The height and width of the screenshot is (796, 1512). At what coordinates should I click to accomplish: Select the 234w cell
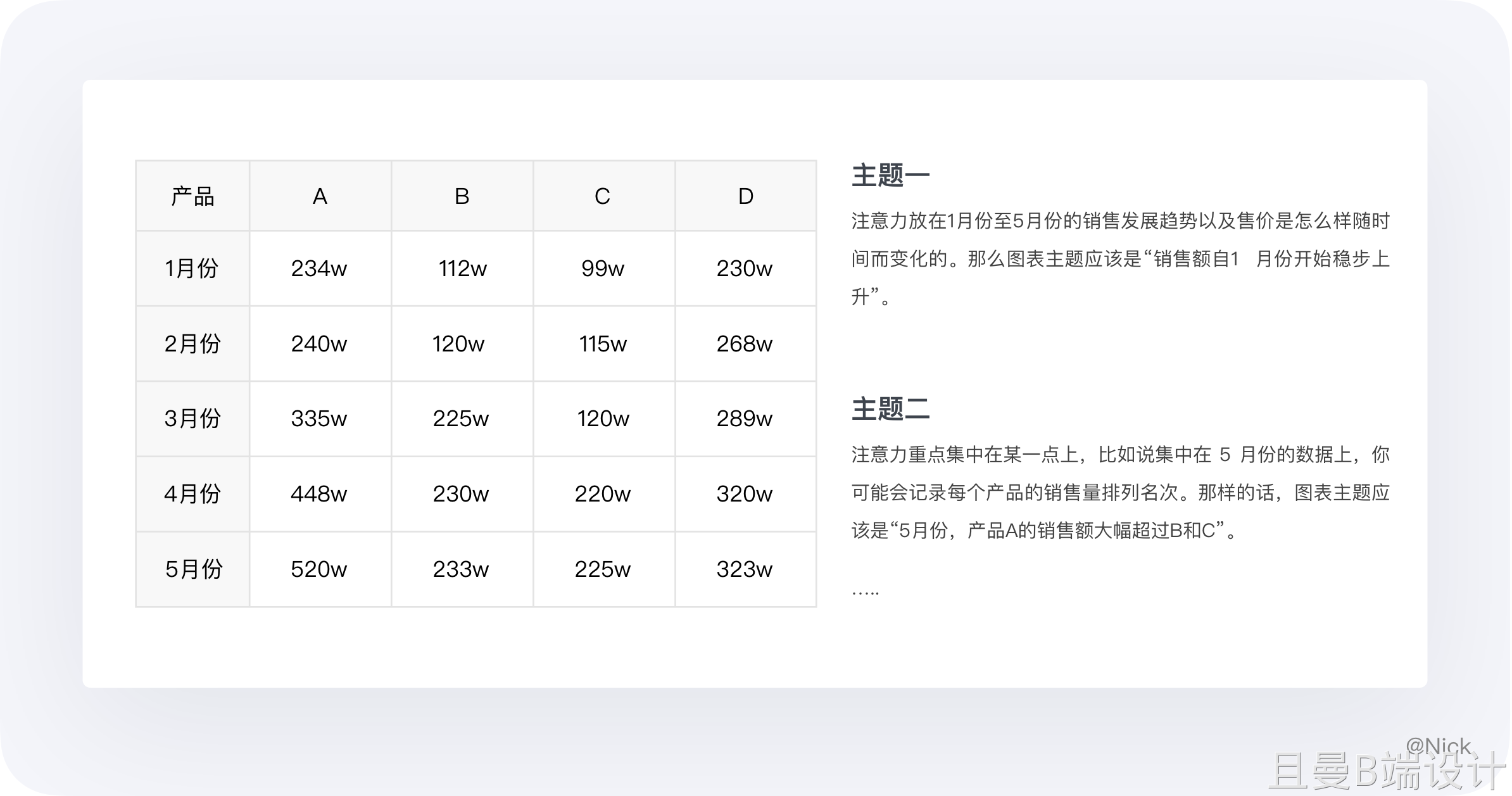pyautogui.click(x=320, y=268)
